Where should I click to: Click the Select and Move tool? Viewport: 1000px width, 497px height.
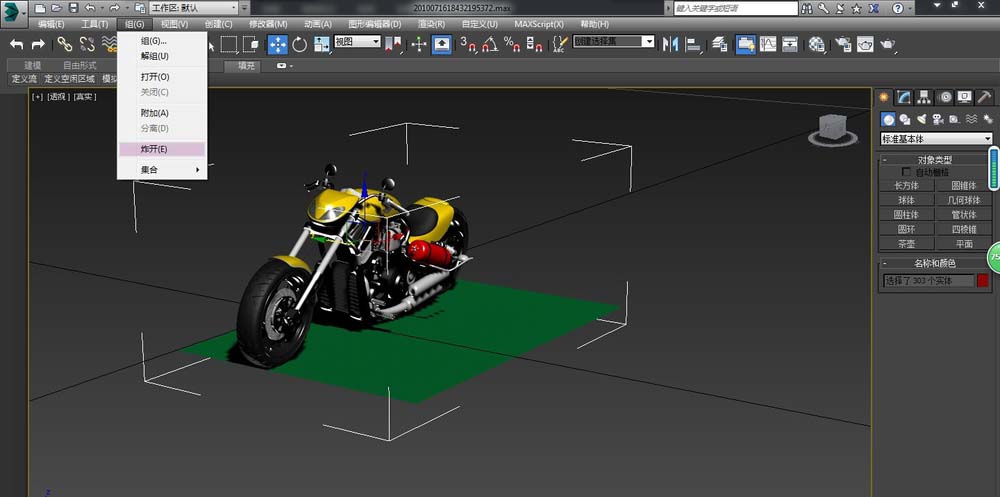(277, 44)
